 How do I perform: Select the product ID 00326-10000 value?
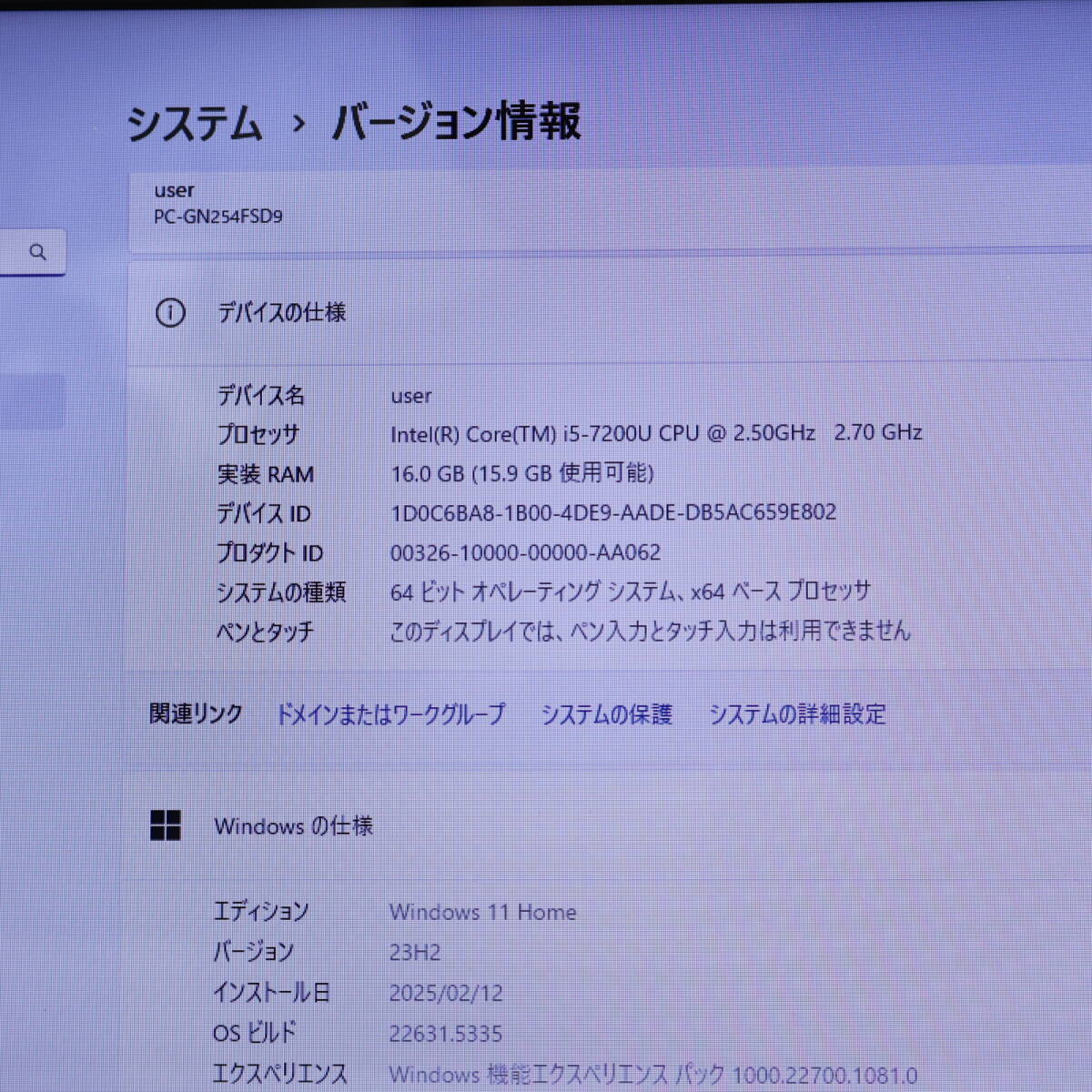point(525,552)
